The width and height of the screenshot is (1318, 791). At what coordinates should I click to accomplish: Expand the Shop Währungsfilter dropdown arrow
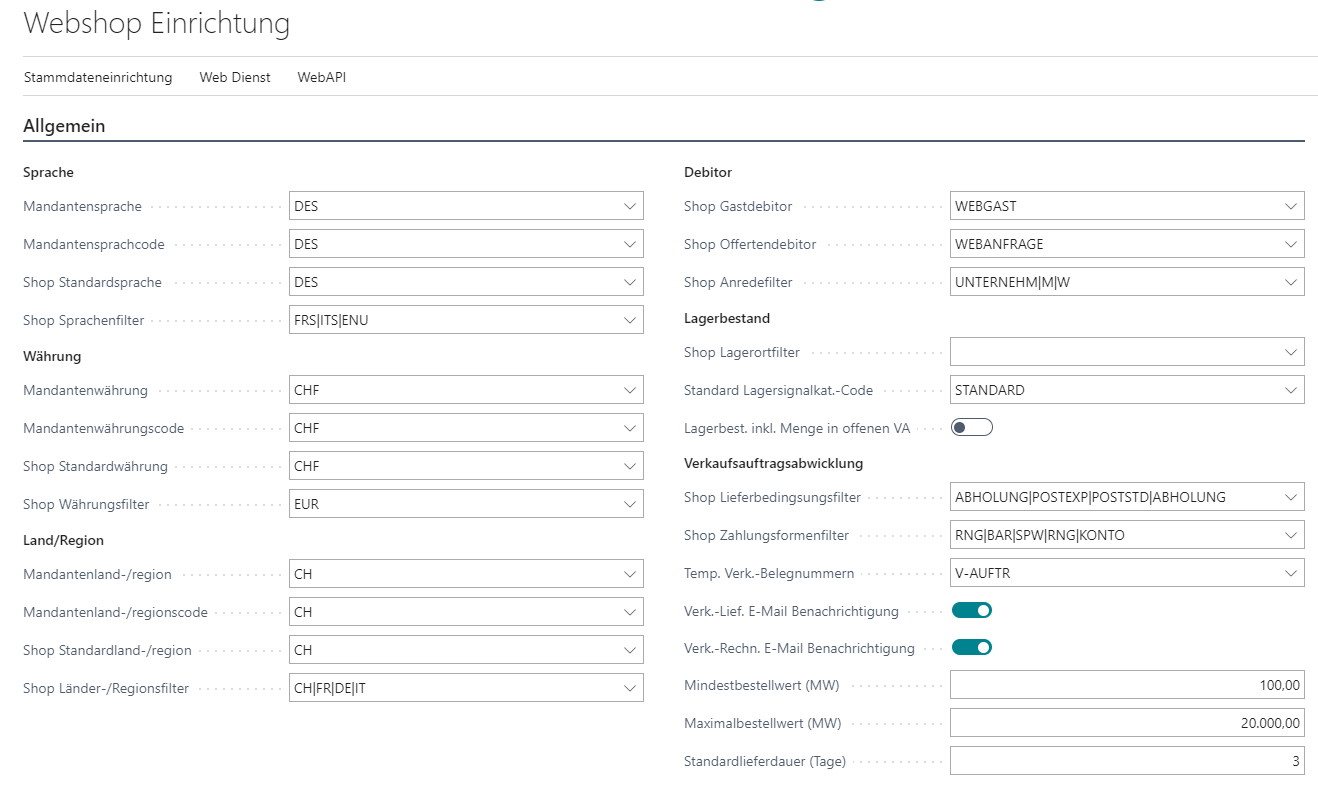tap(630, 504)
